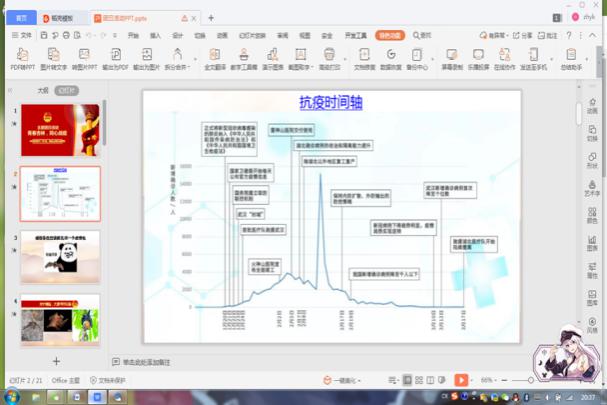Open a new document tab with plus
This screenshot has height=405, width=607.
click(x=211, y=18)
